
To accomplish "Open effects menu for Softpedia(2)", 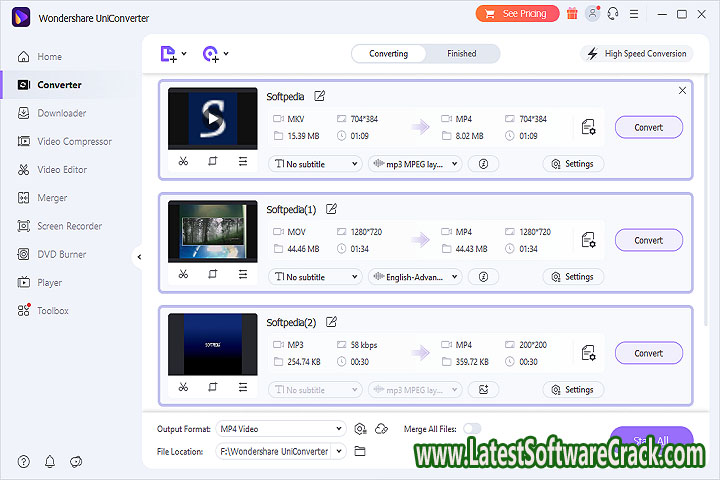I will [243, 387].
